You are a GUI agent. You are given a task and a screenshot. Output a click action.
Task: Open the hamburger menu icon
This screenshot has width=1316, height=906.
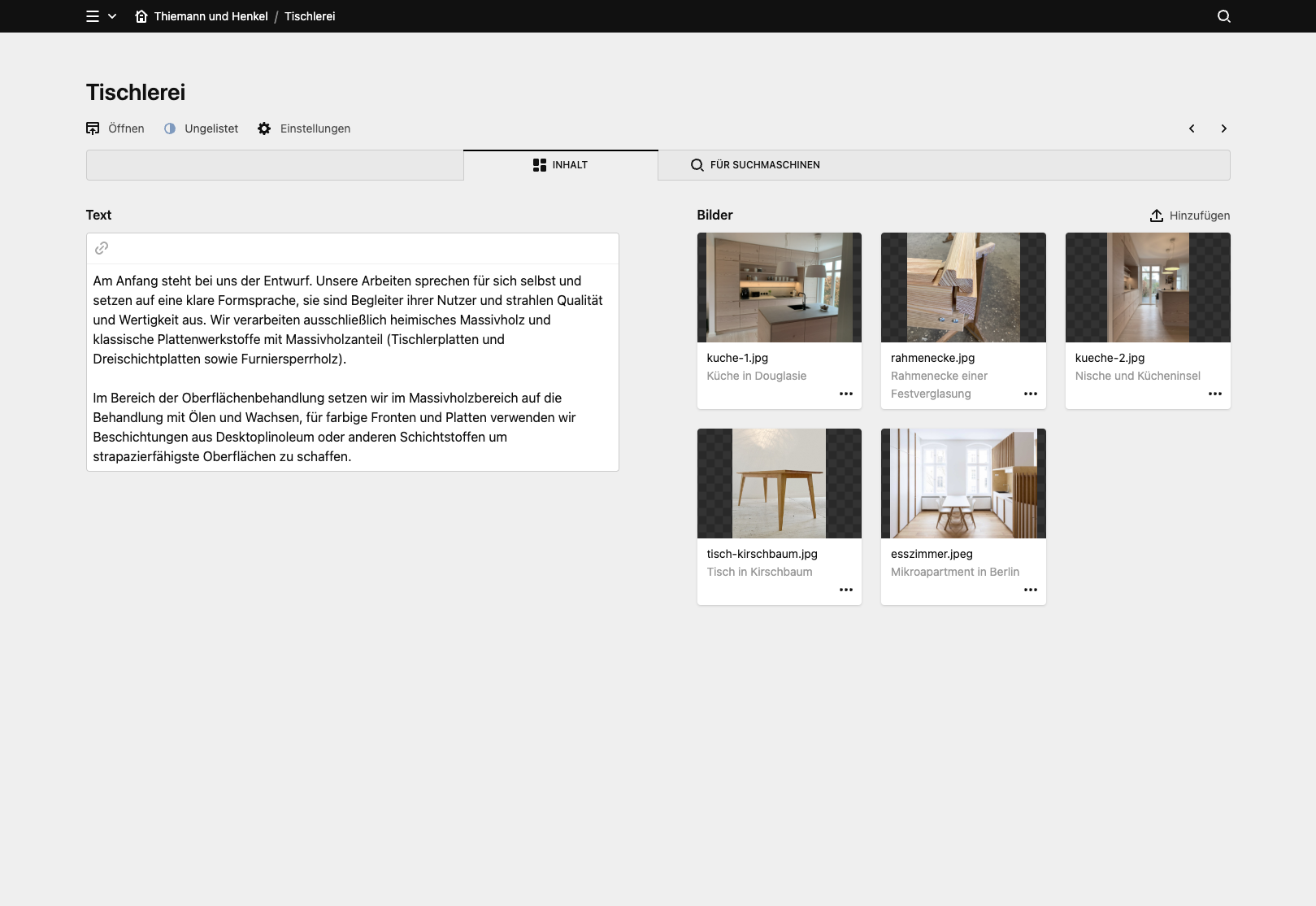coord(93,16)
